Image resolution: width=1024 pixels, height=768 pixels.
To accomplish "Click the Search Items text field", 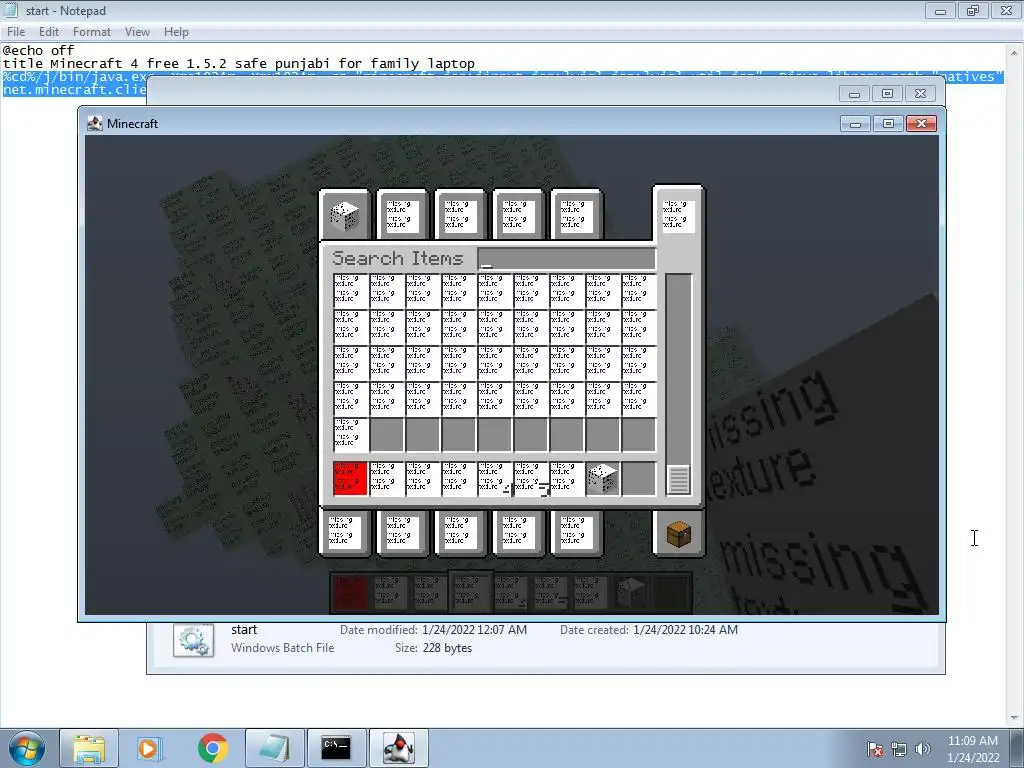I will (x=567, y=259).
